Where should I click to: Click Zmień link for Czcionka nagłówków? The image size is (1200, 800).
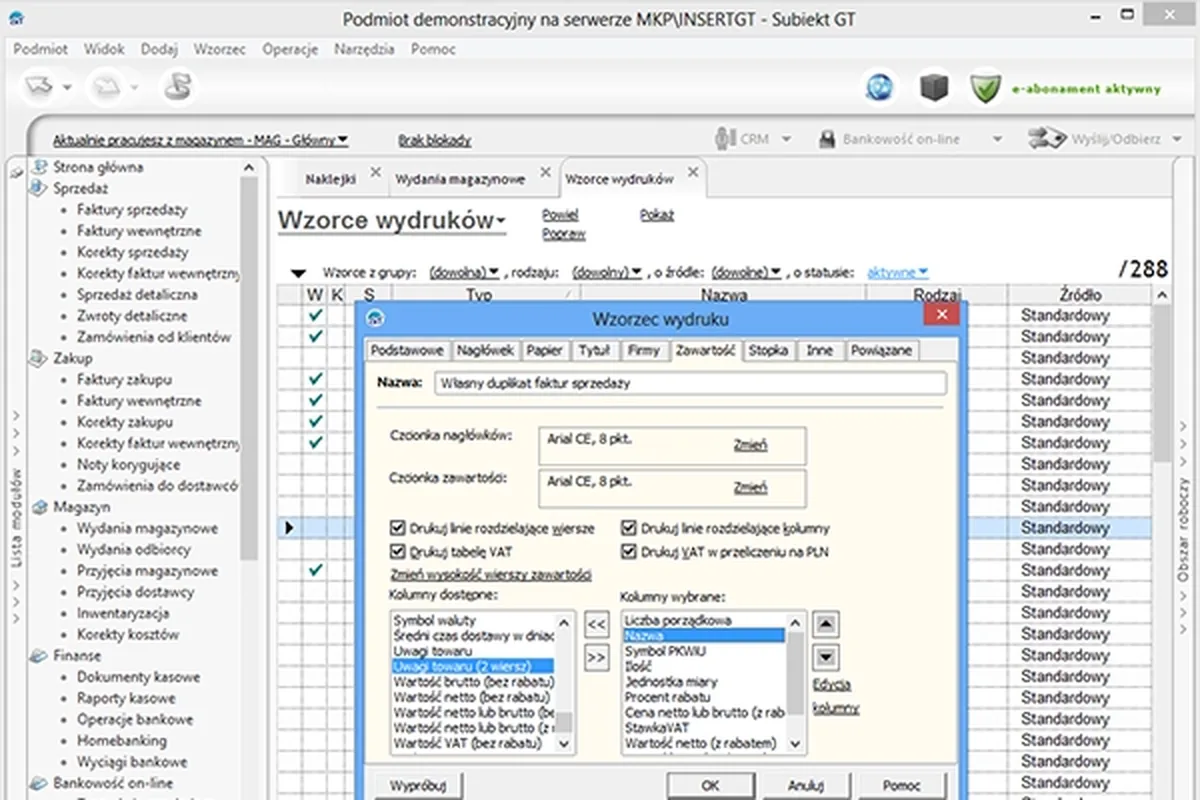pos(751,445)
